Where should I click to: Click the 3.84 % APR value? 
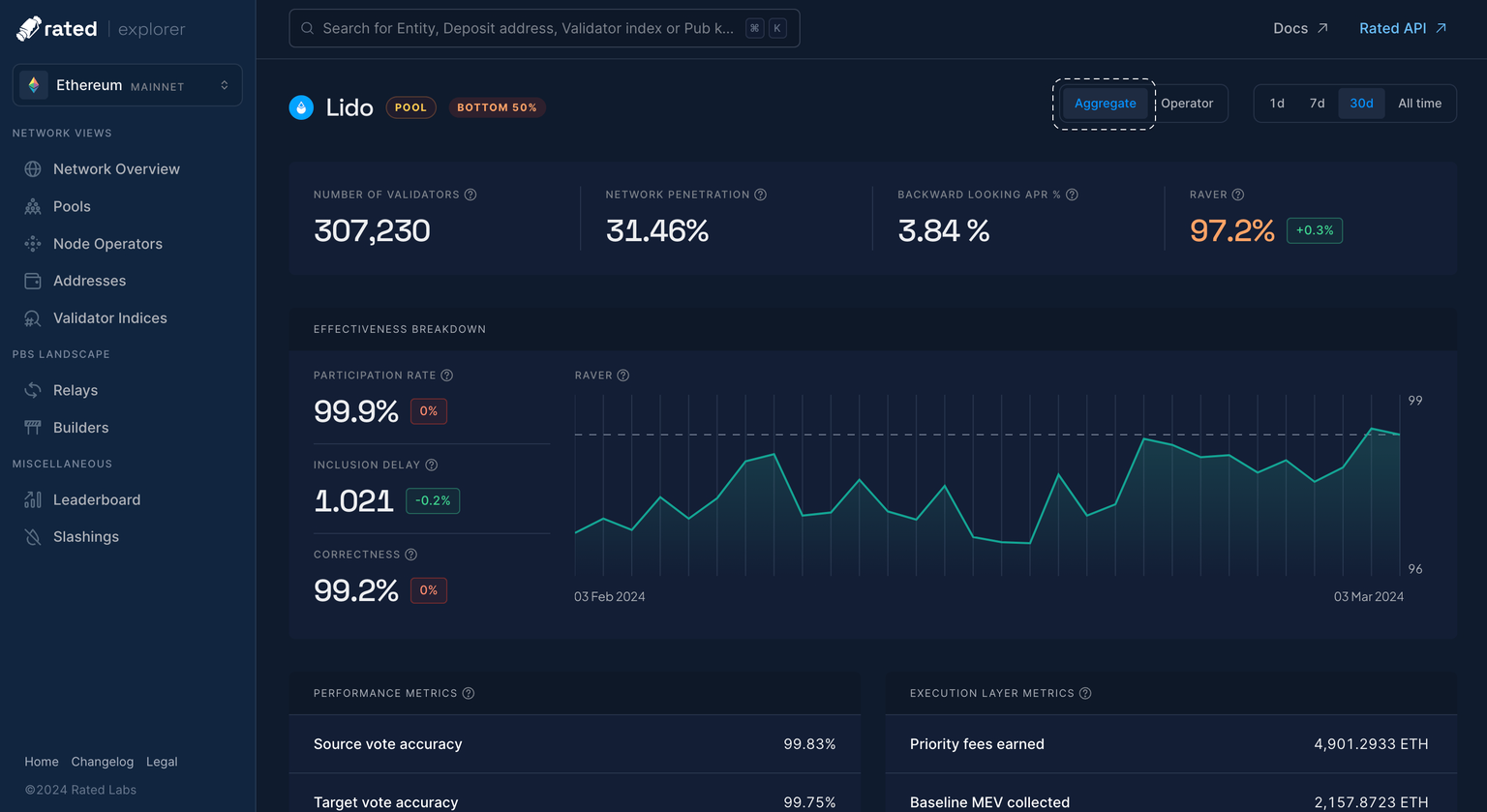coord(944,231)
